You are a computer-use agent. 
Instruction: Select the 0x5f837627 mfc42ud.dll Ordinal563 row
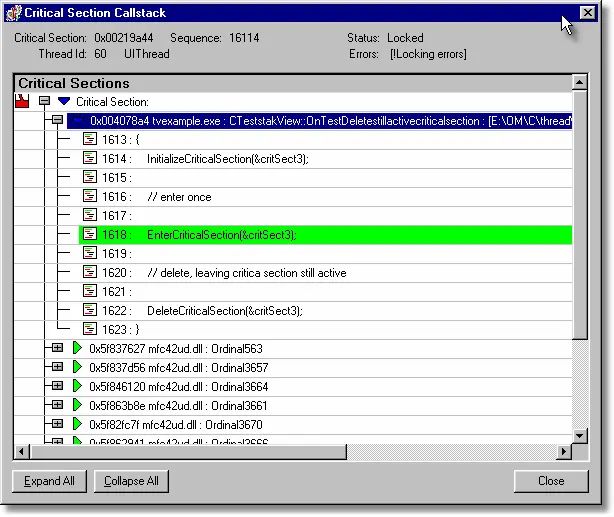click(x=176, y=349)
